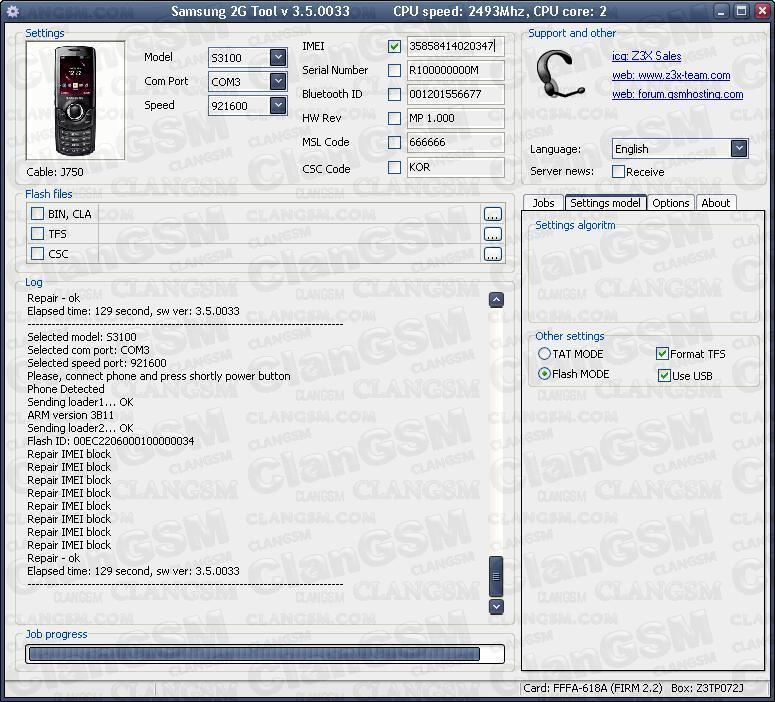775x702 pixels.
Task: Browse for the TFS flash file
Action: (x=492, y=234)
